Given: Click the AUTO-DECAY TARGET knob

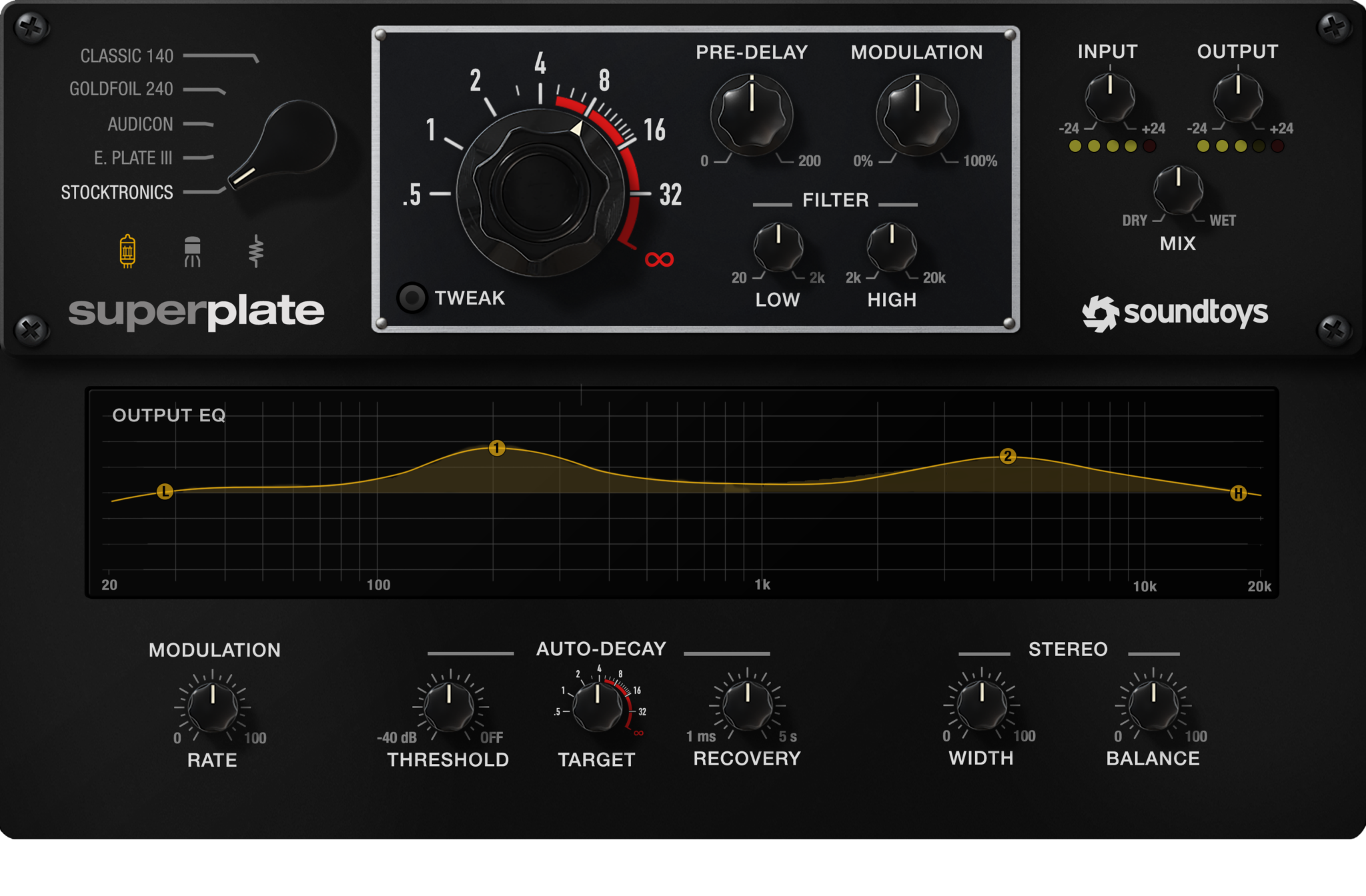Looking at the screenshot, I should [x=597, y=707].
